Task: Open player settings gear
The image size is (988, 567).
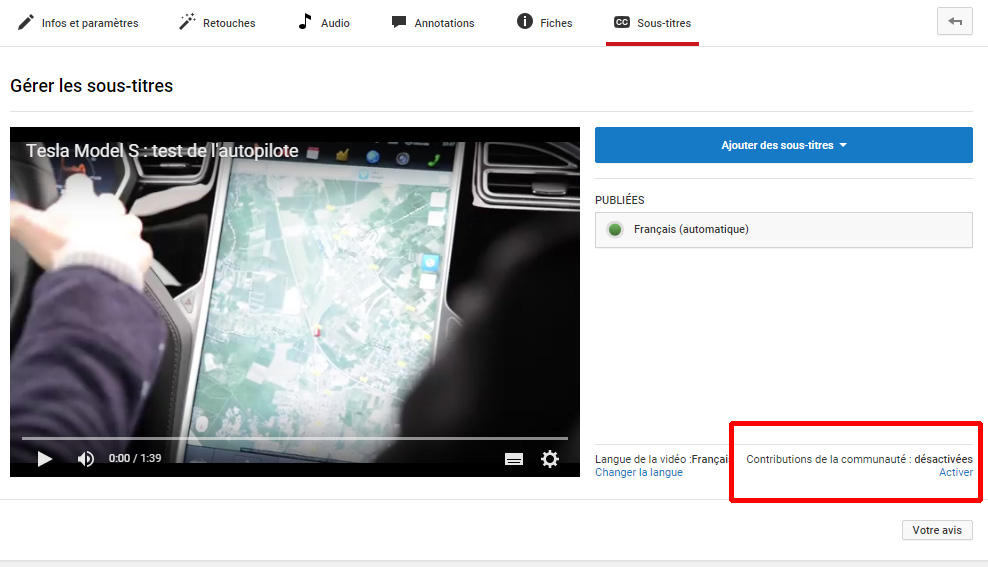Action: [x=550, y=459]
